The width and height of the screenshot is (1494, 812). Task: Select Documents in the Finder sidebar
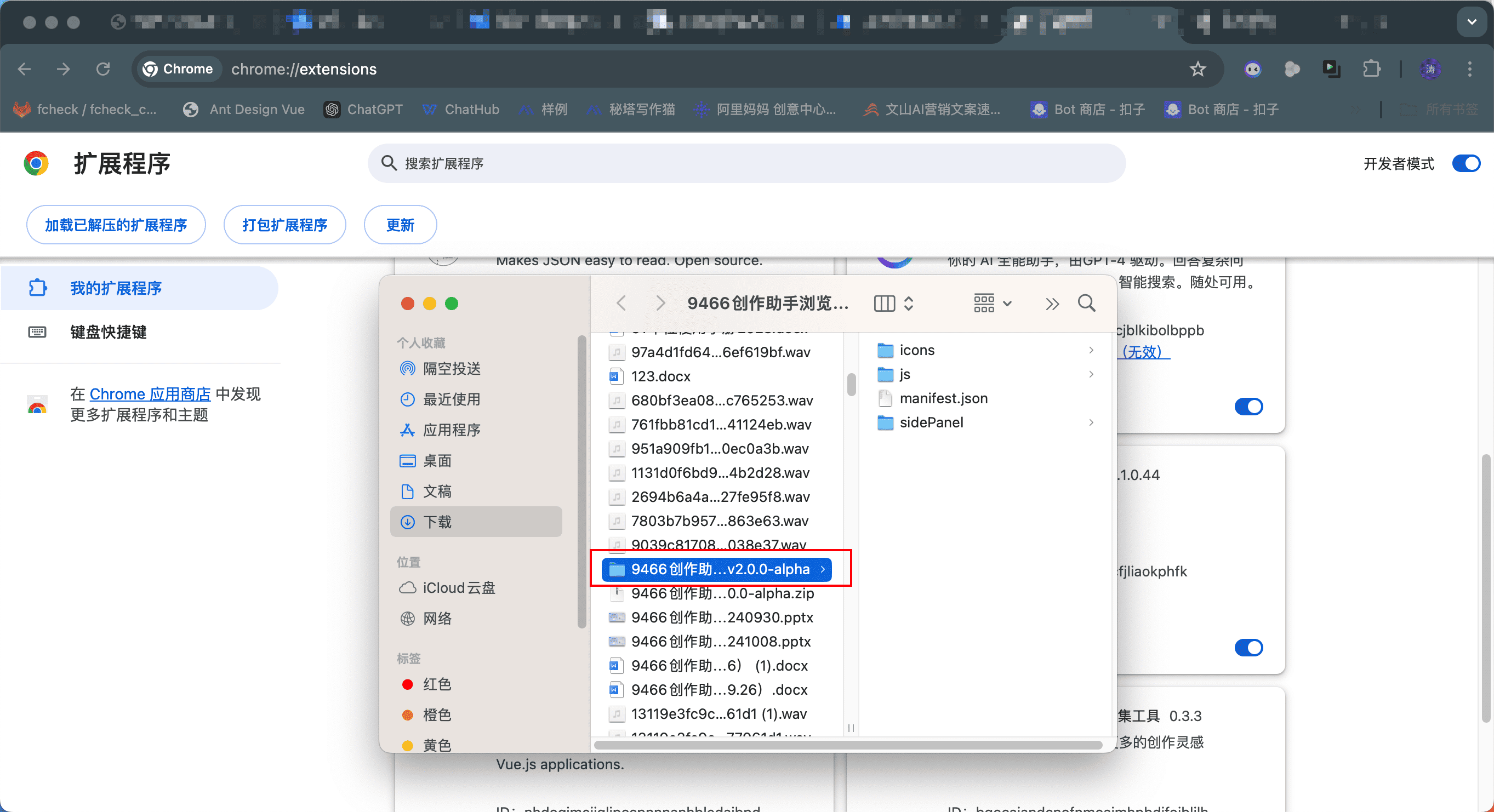(x=476, y=491)
